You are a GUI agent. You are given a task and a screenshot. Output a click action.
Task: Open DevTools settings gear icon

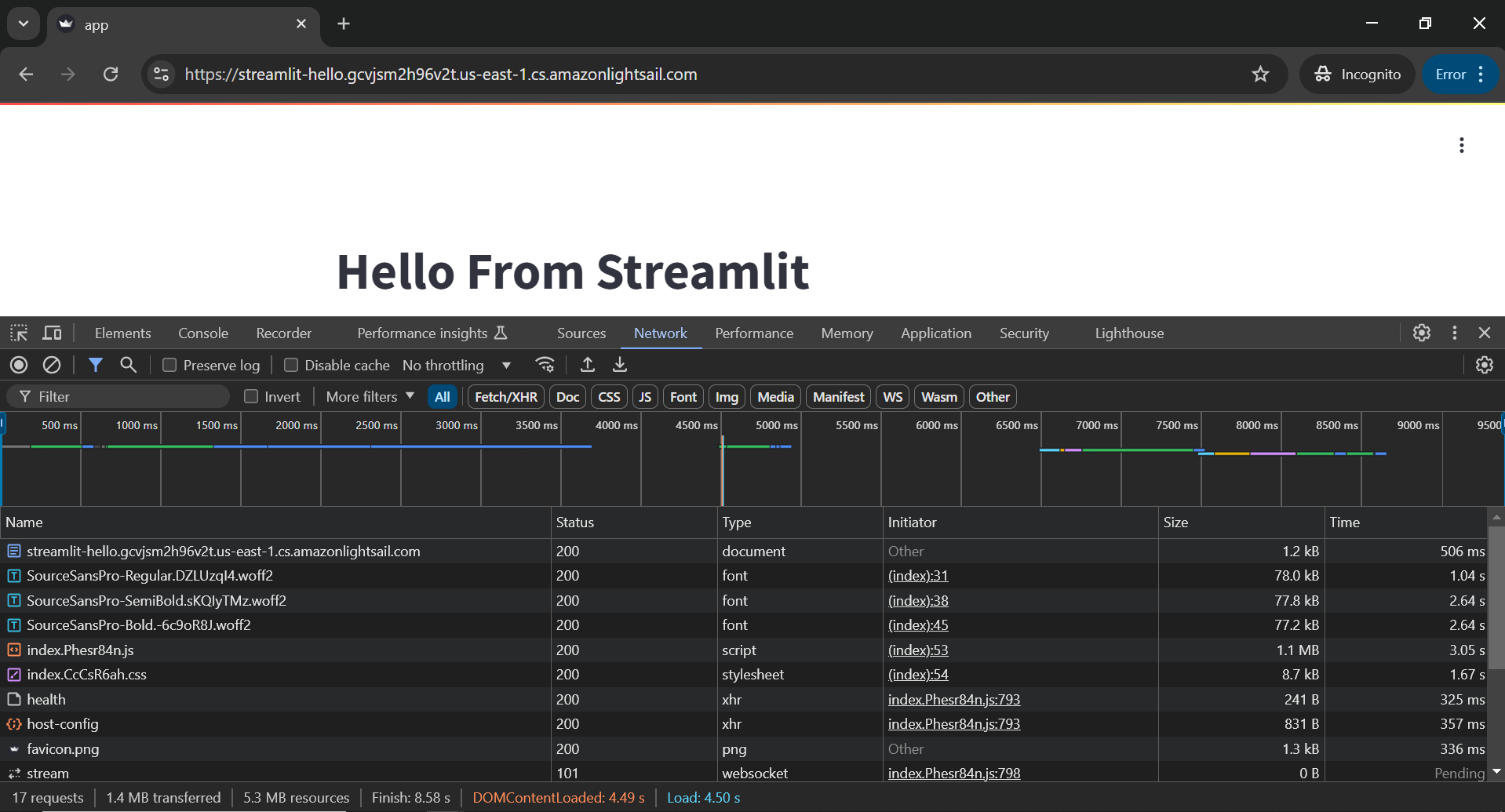pos(1421,333)
